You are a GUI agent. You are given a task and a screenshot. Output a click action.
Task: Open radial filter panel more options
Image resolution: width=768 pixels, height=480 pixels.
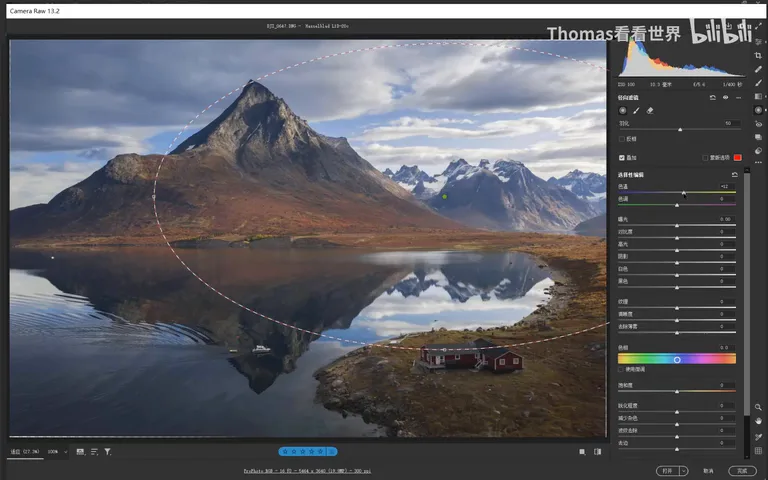(x=739, y=97)
